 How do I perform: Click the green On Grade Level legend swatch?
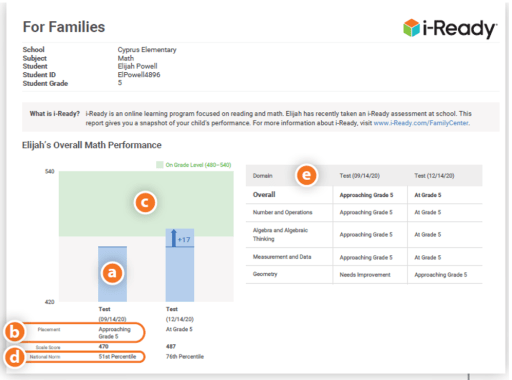point(160,165)
